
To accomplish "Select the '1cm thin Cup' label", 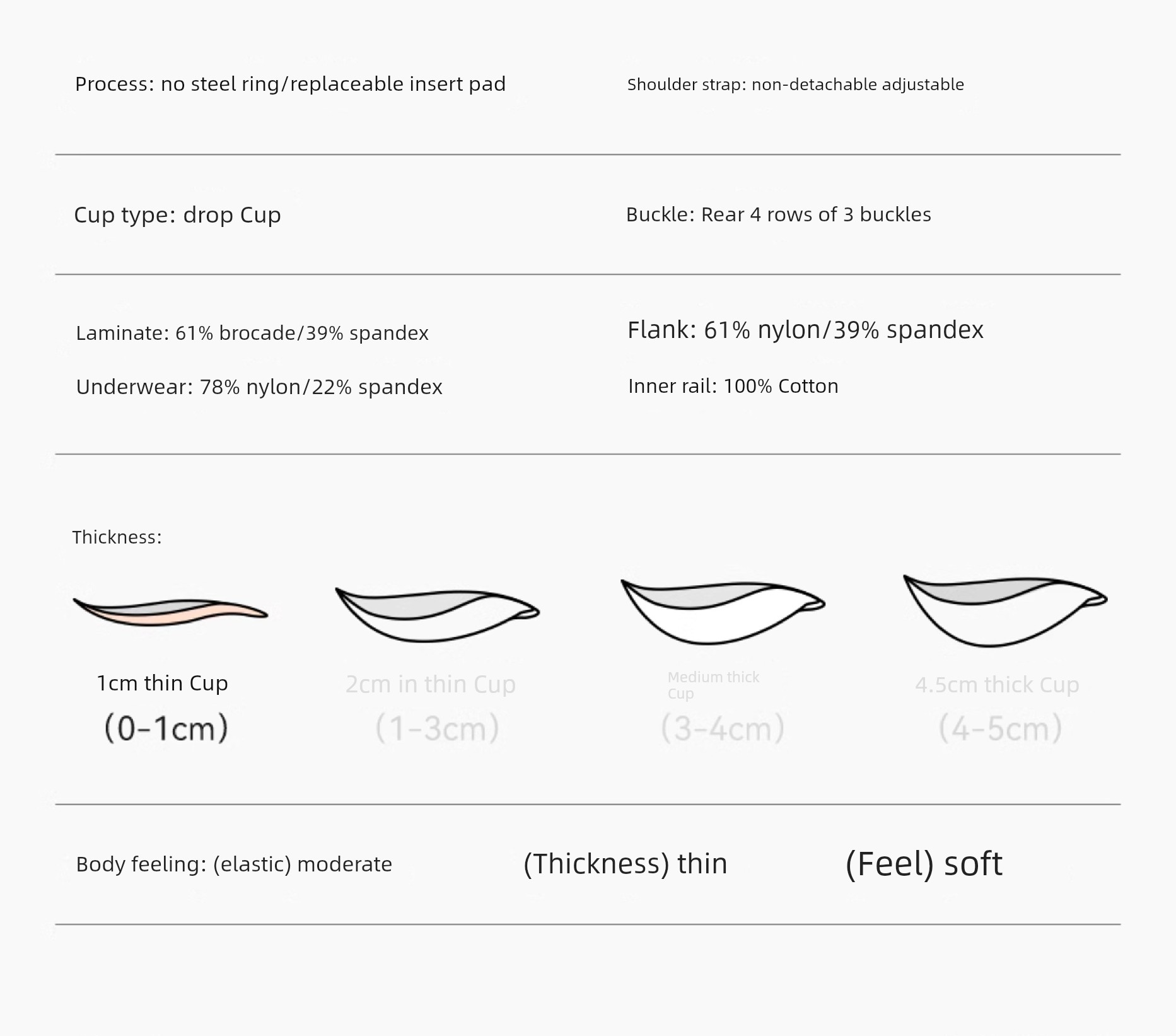I will pyautogui.click(x=162, y=684).
